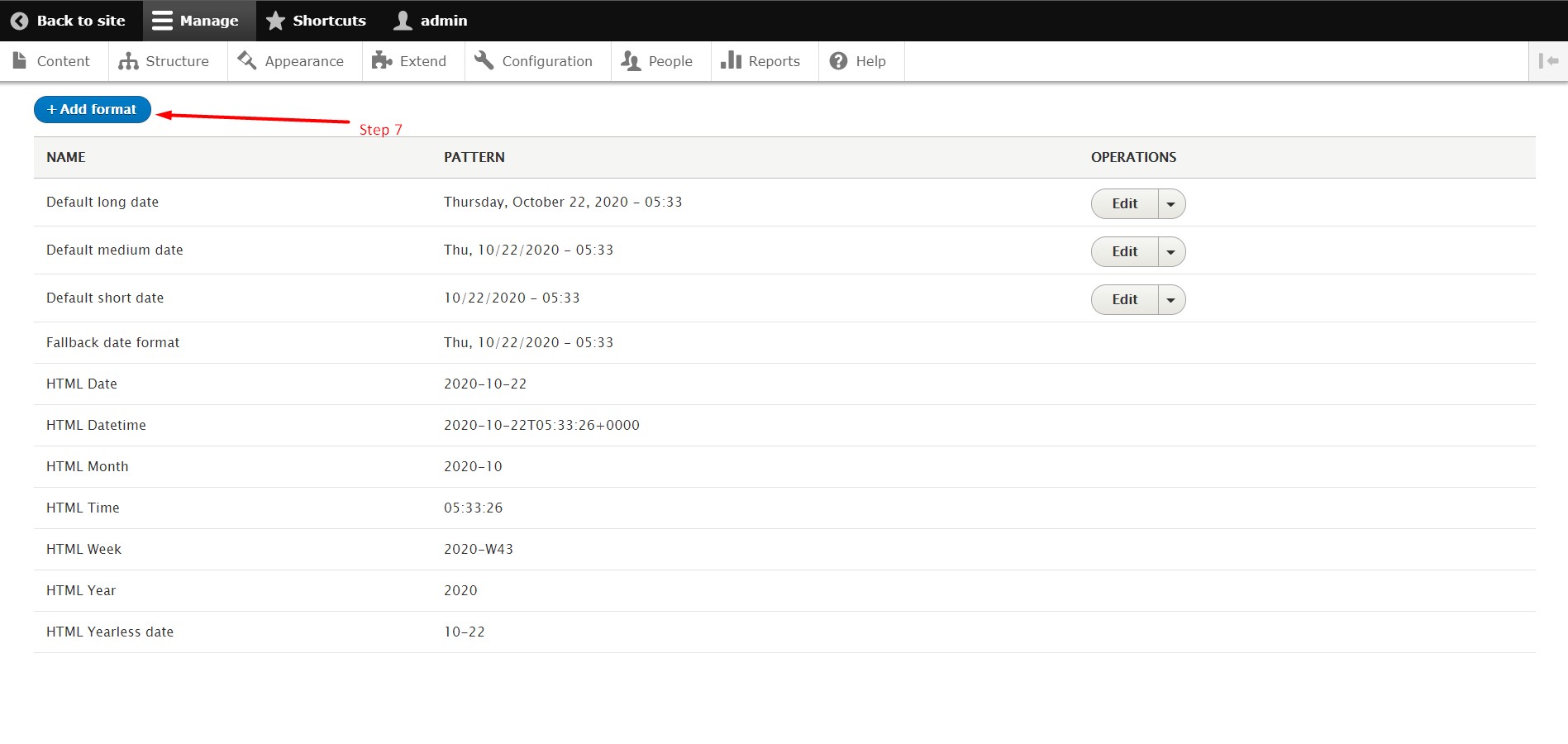Viewport: 1568px width, 744px height.
Task: Select the HTML Week pattern 2020-W43
Action: tap(479, 549)
